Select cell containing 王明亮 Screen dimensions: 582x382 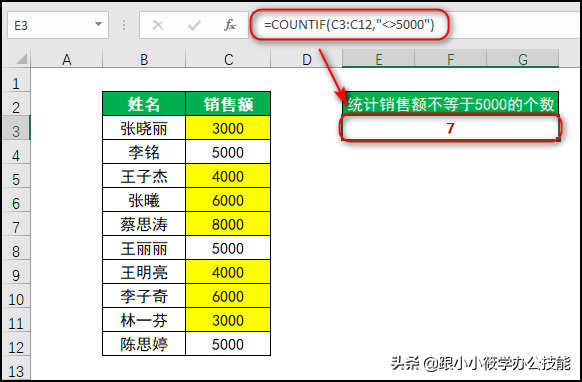pos(144,272)
